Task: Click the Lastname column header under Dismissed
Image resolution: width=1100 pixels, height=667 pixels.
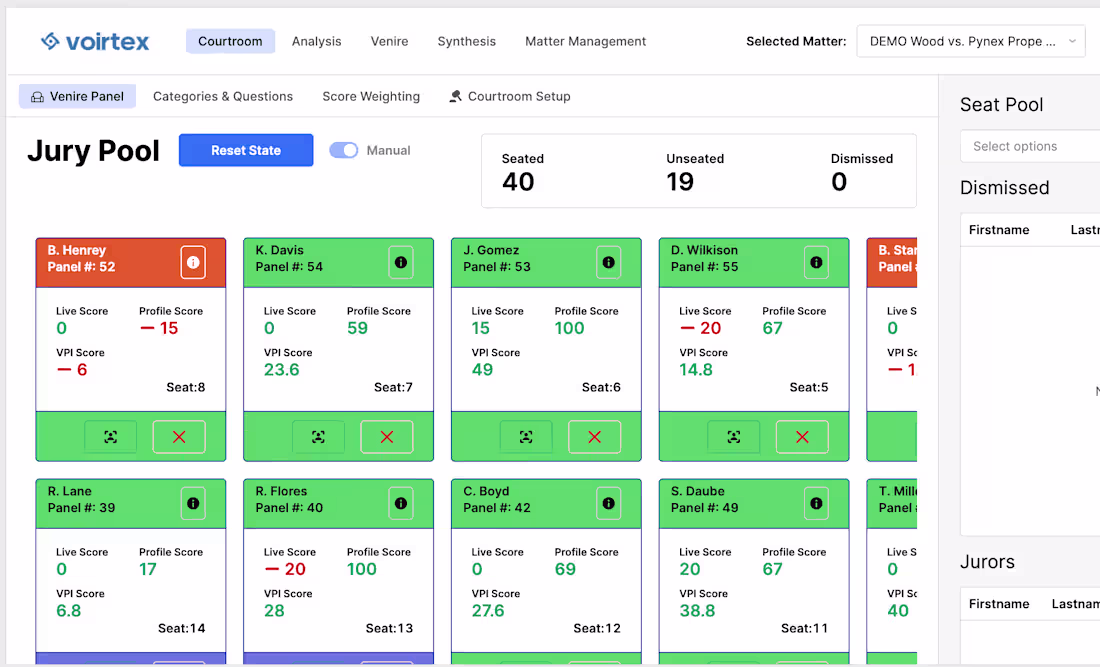Action: (1085, 229)
